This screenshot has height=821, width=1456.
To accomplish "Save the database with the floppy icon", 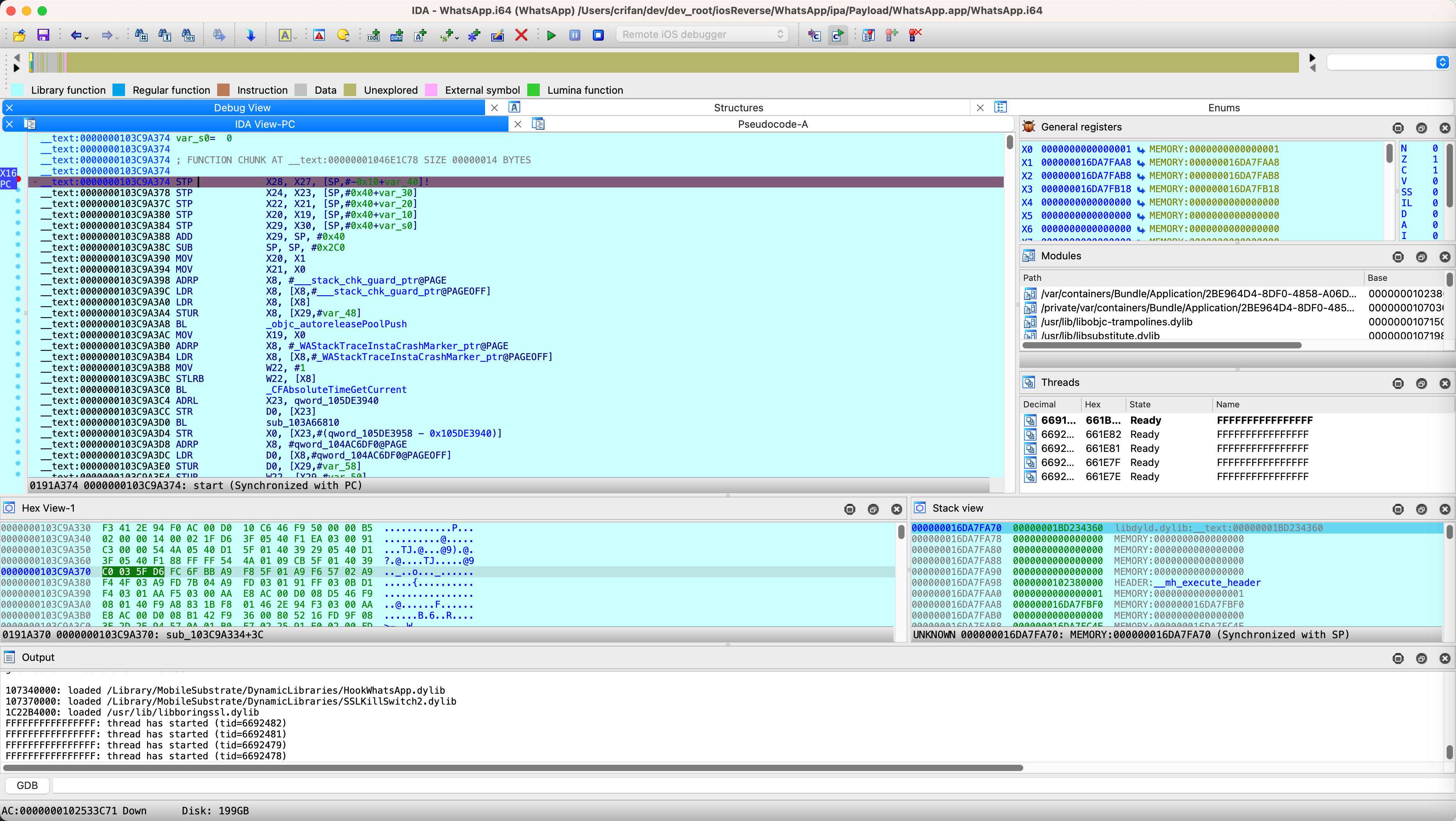I will pos(43,35).
